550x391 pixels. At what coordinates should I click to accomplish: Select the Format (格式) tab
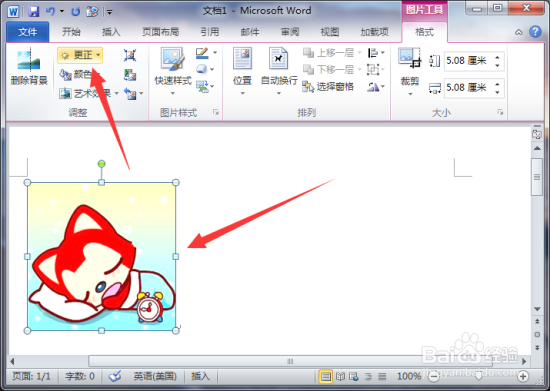coord(424,32)
